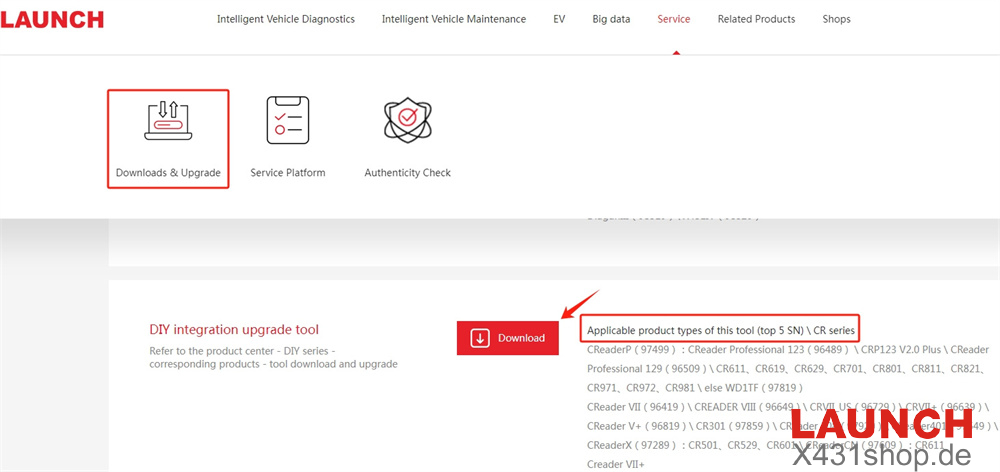1000x472 pixels.
Task: Click the download arrow icon in red button
Action: [x=480, y=338]
